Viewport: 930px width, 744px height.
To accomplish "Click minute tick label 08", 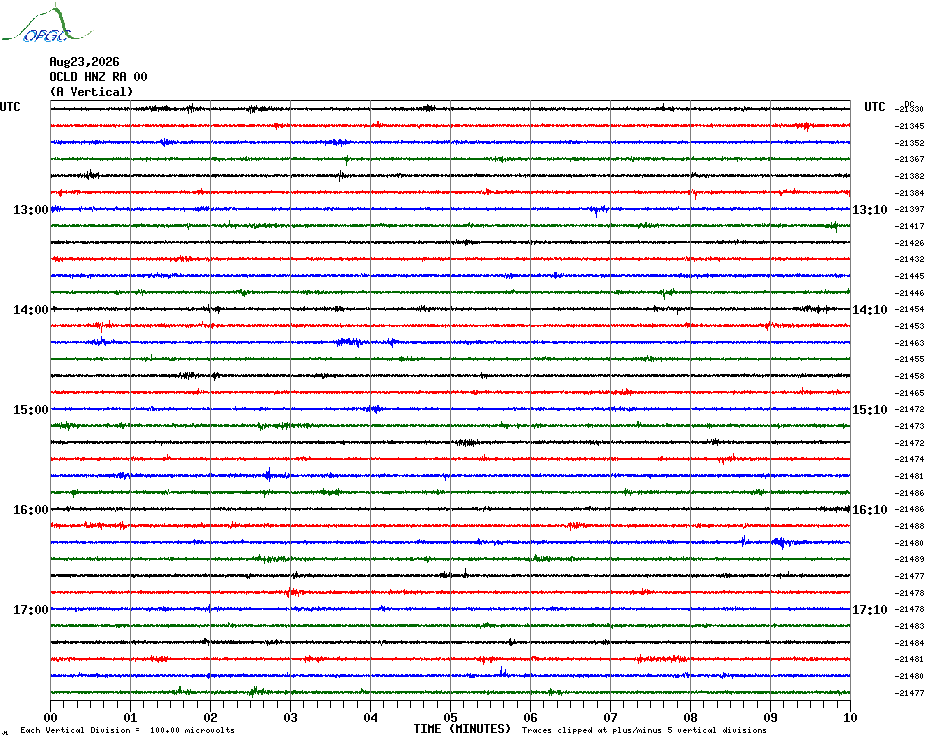I will tap(690, 717).
